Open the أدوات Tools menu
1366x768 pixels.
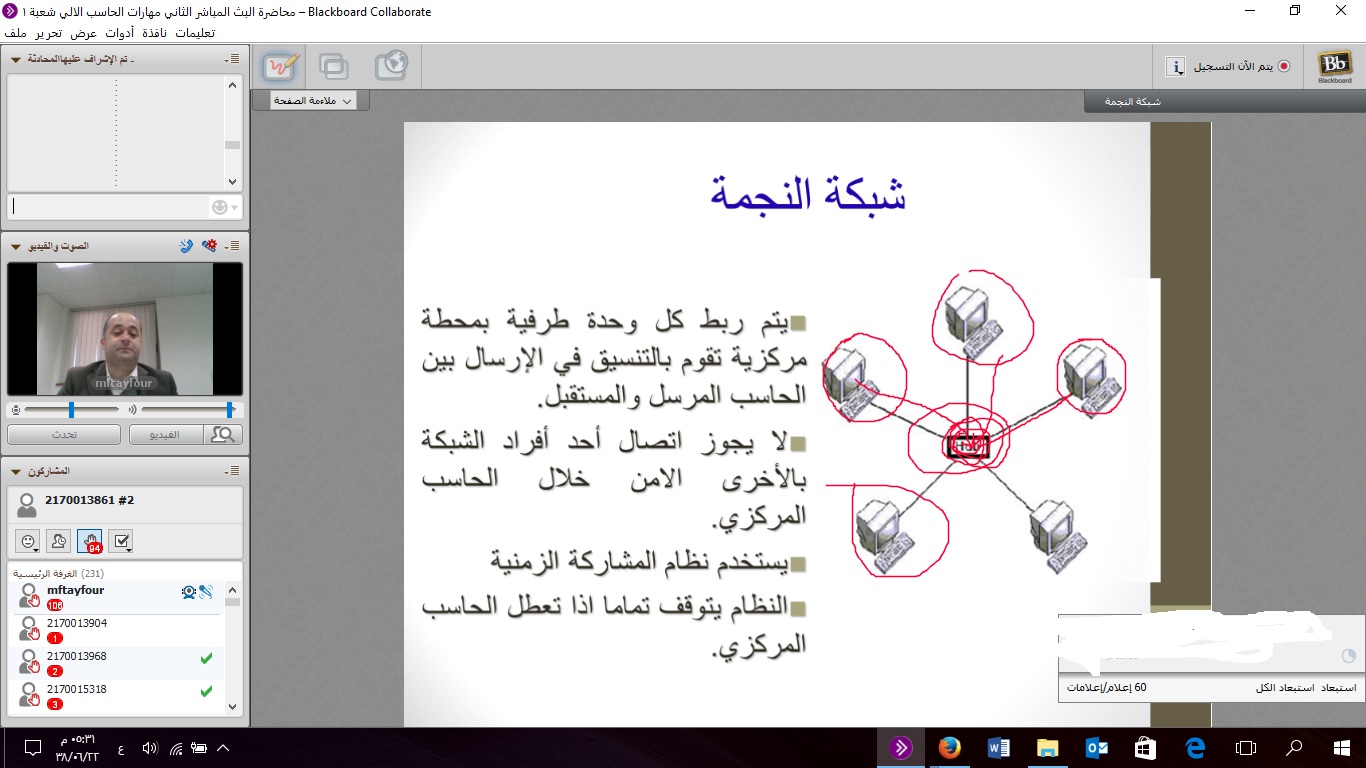tap(121, 33)
